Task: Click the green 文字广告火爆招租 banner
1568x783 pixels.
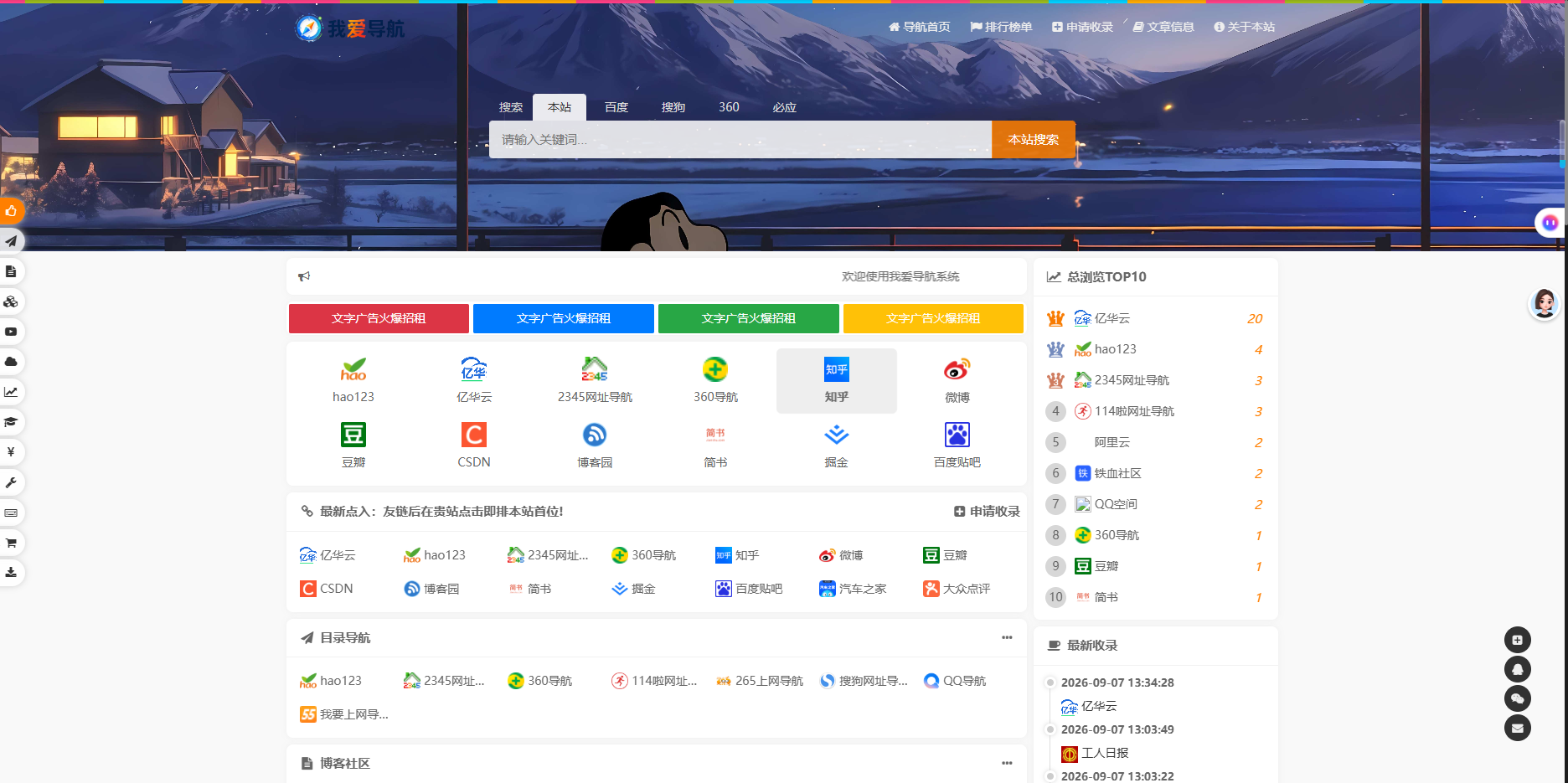Action: pyautogui.click(x=749, y=318)
